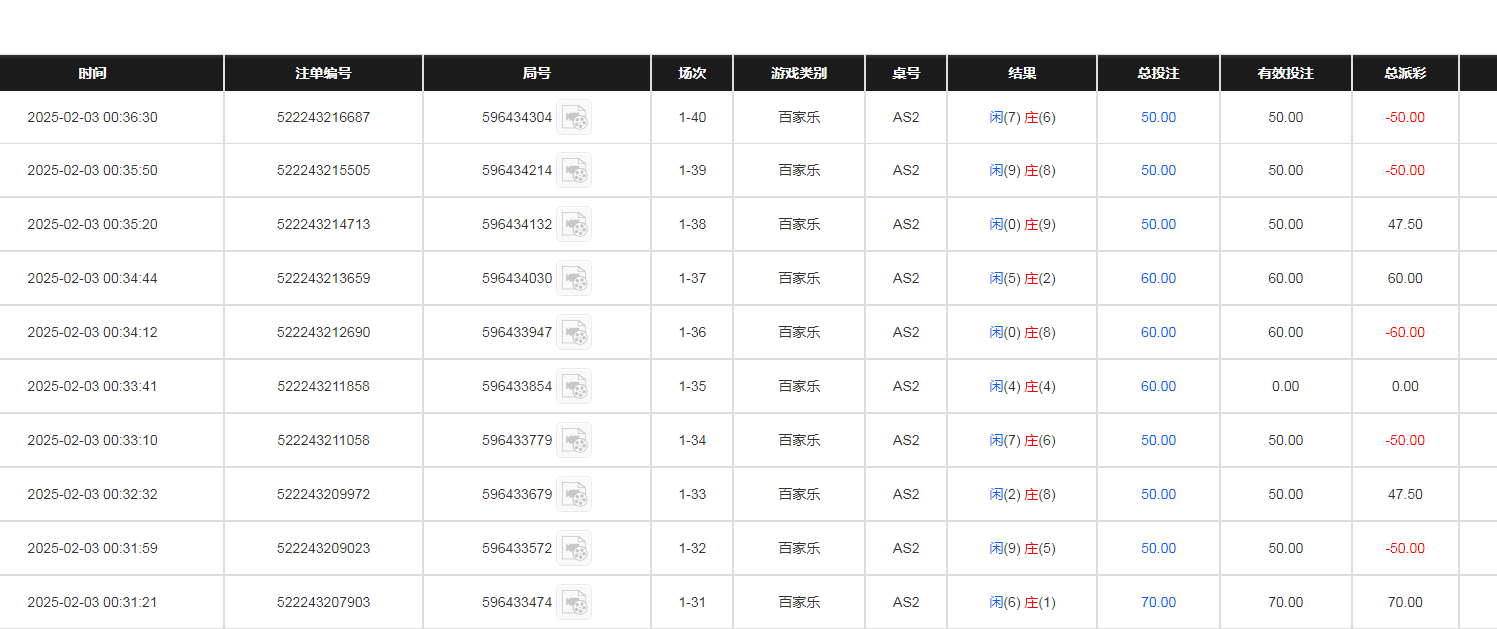Click the 闲(4) 庄(4) tie result cell
The image size is (1497, 629).
[1022, 387]
